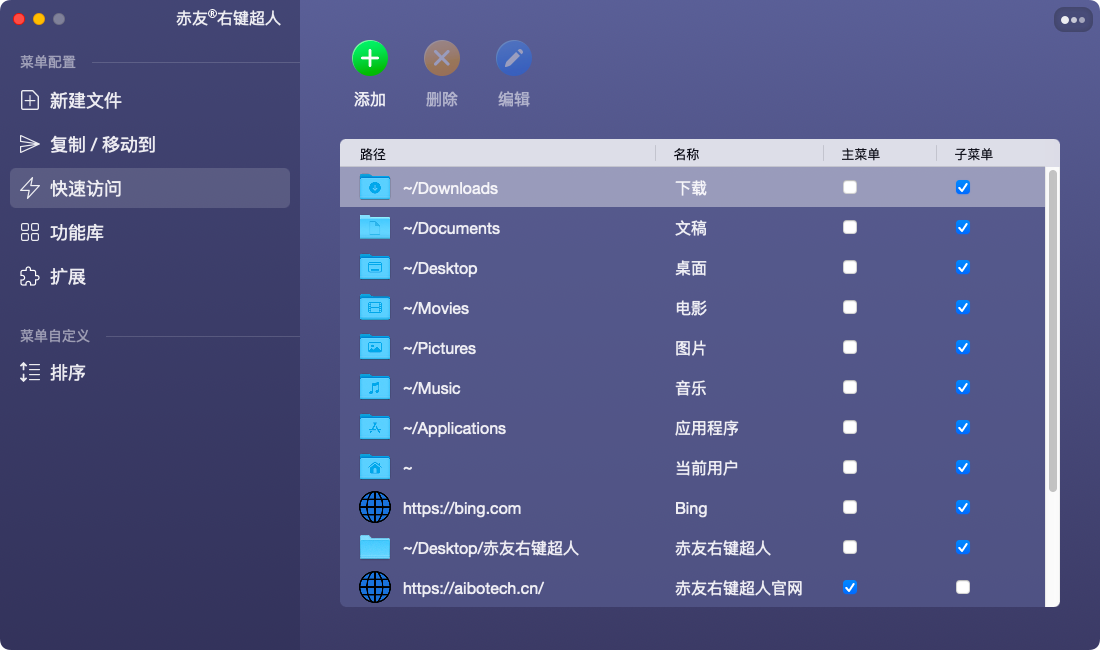Click the 功能库 grid icon

[x=29, y=232]
